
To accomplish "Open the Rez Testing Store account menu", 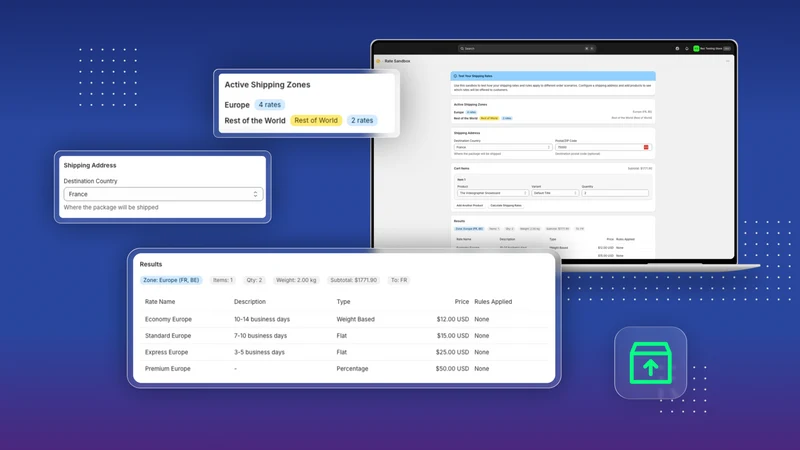I will [712, 48].
